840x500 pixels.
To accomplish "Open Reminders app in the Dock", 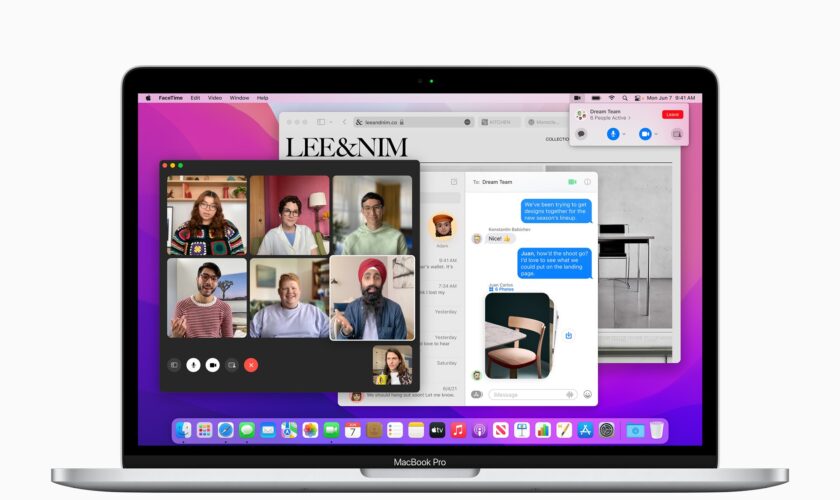I will pyautogui.click(x=395, y=430).
